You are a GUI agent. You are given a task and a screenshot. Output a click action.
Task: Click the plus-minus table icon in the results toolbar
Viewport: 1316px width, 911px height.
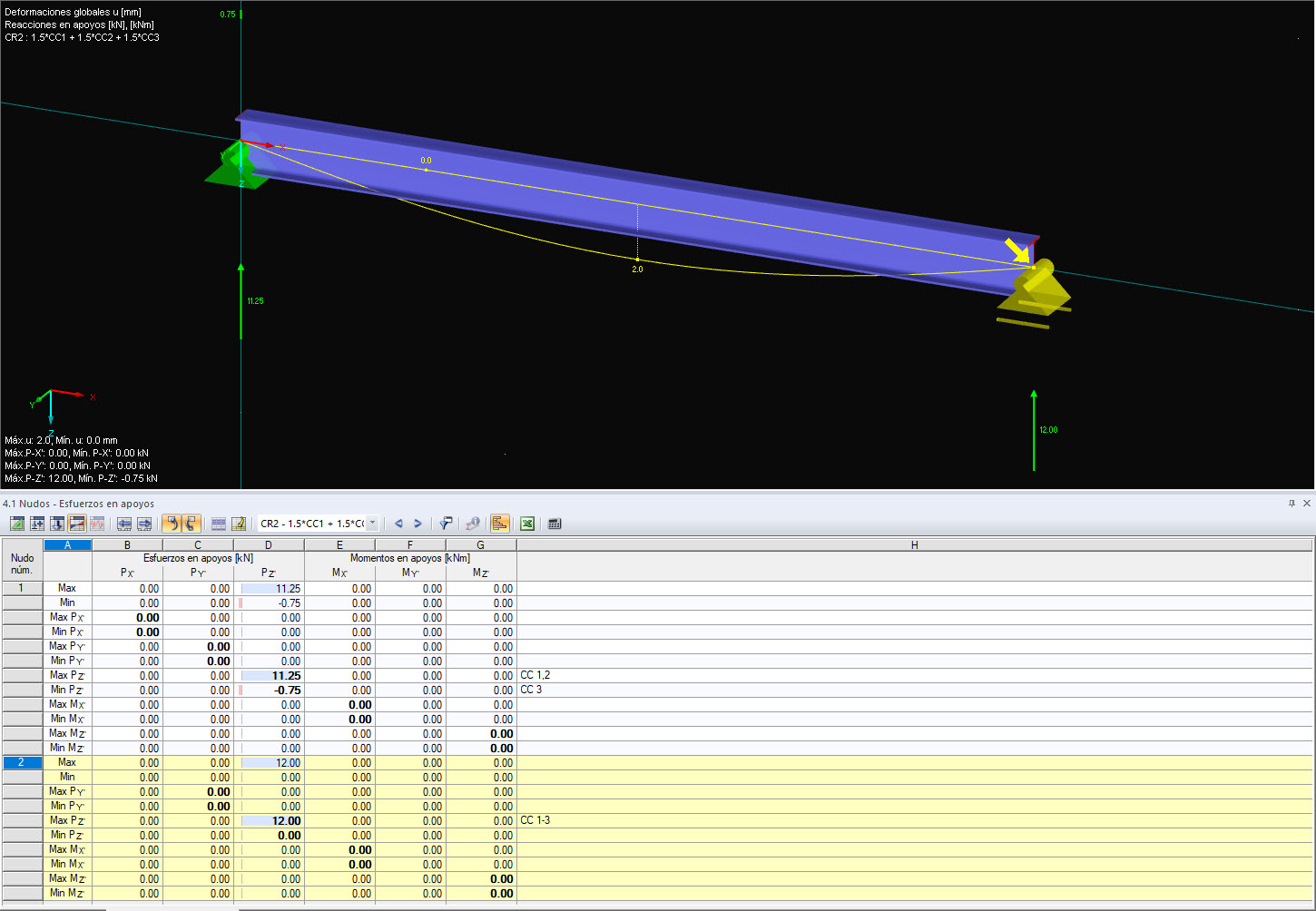[37, 524]
